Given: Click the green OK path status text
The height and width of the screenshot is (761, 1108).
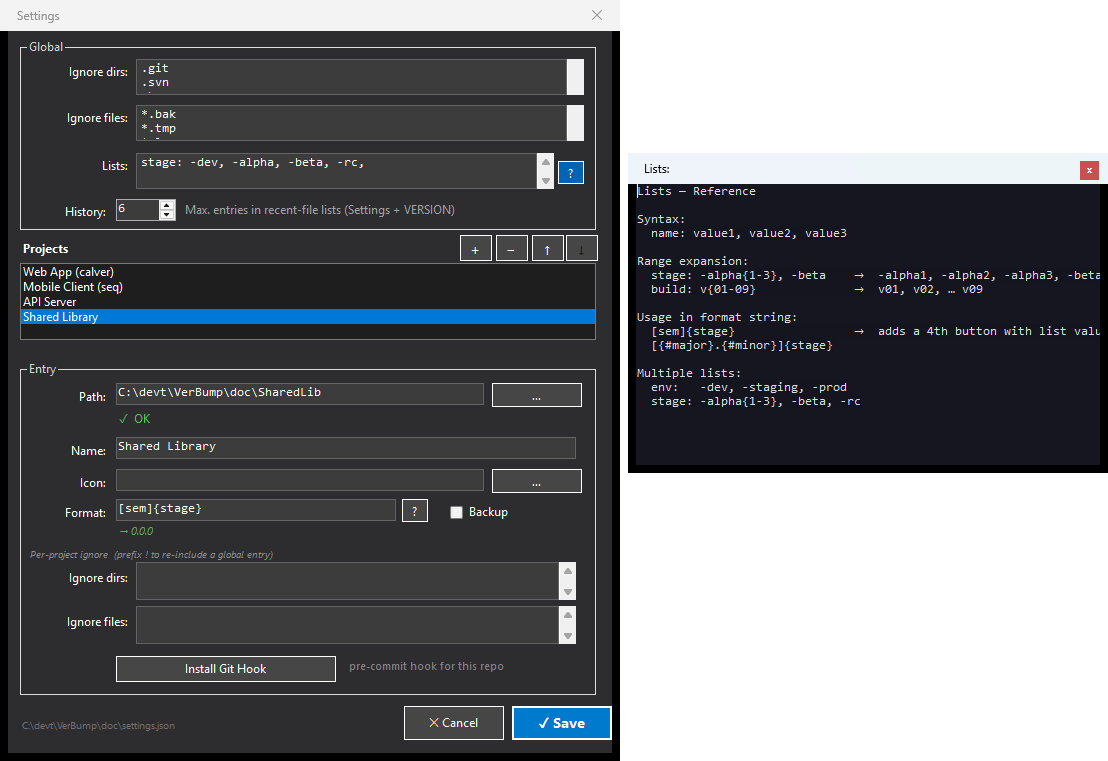Looking at the screenshot, I should pyautogui.click(x=134, y=419).
